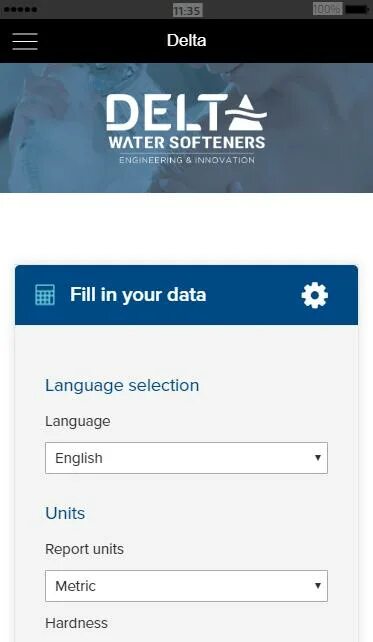Screen dimensions: 373x642
Task: Open the hamburger menu
Action: pyautogui.click(x=25, y=41)
